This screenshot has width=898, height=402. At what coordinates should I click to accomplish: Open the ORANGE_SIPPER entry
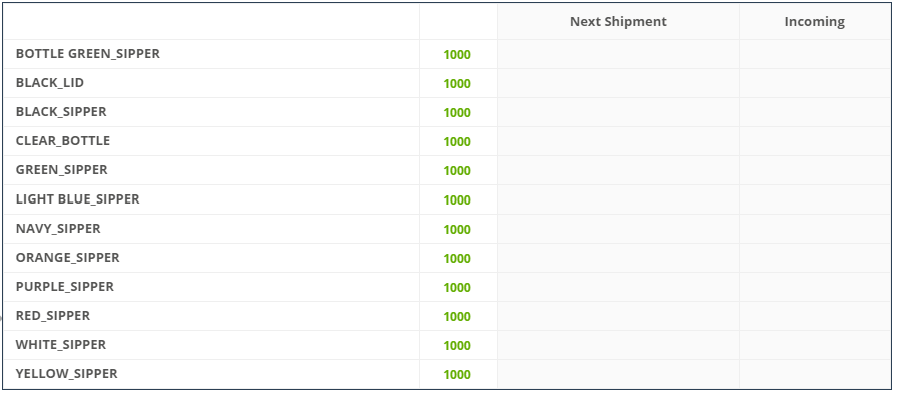tap(68, 258)
